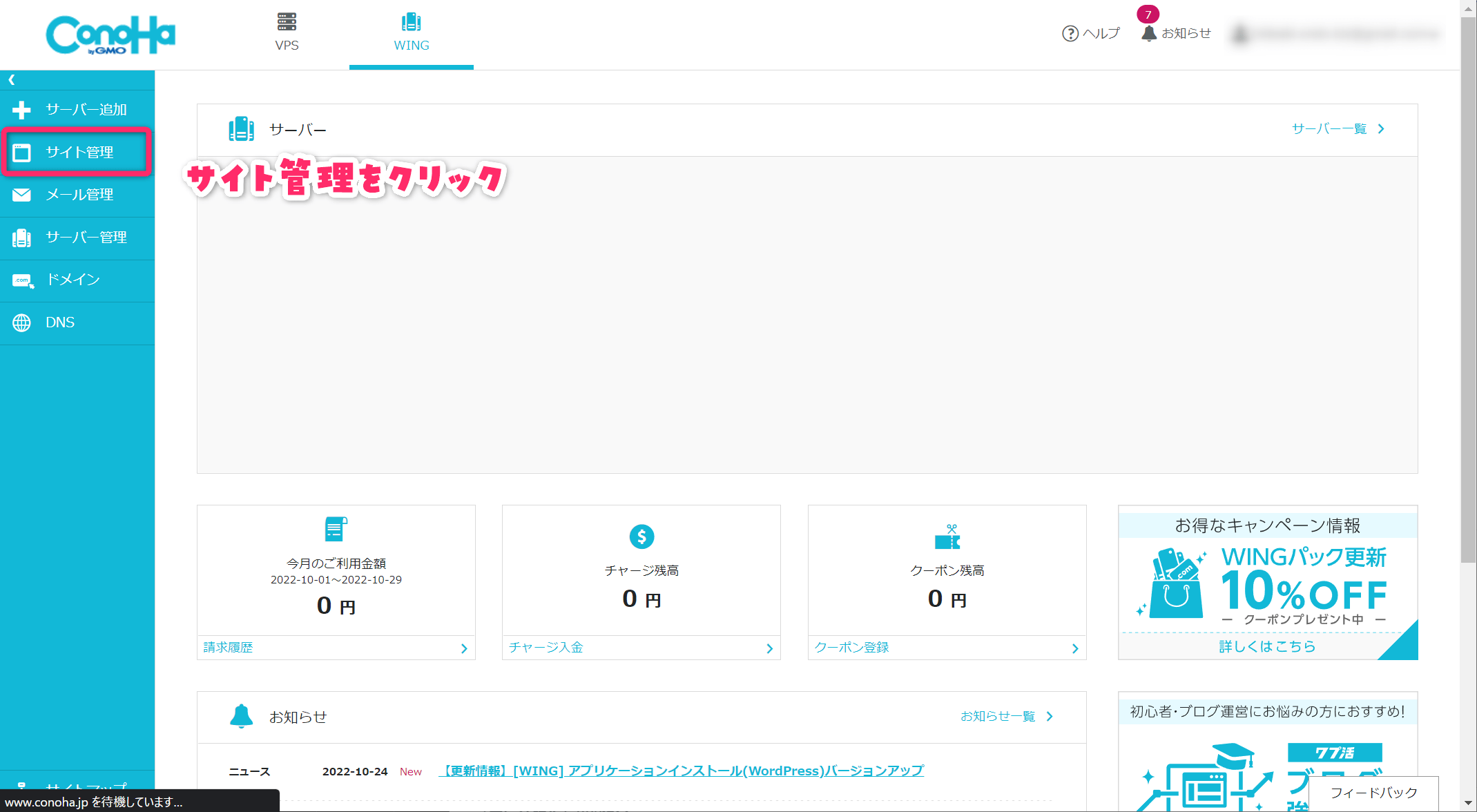Open the notifications bell icon
Screen dimensions: 1477x812
(1148, 33)
